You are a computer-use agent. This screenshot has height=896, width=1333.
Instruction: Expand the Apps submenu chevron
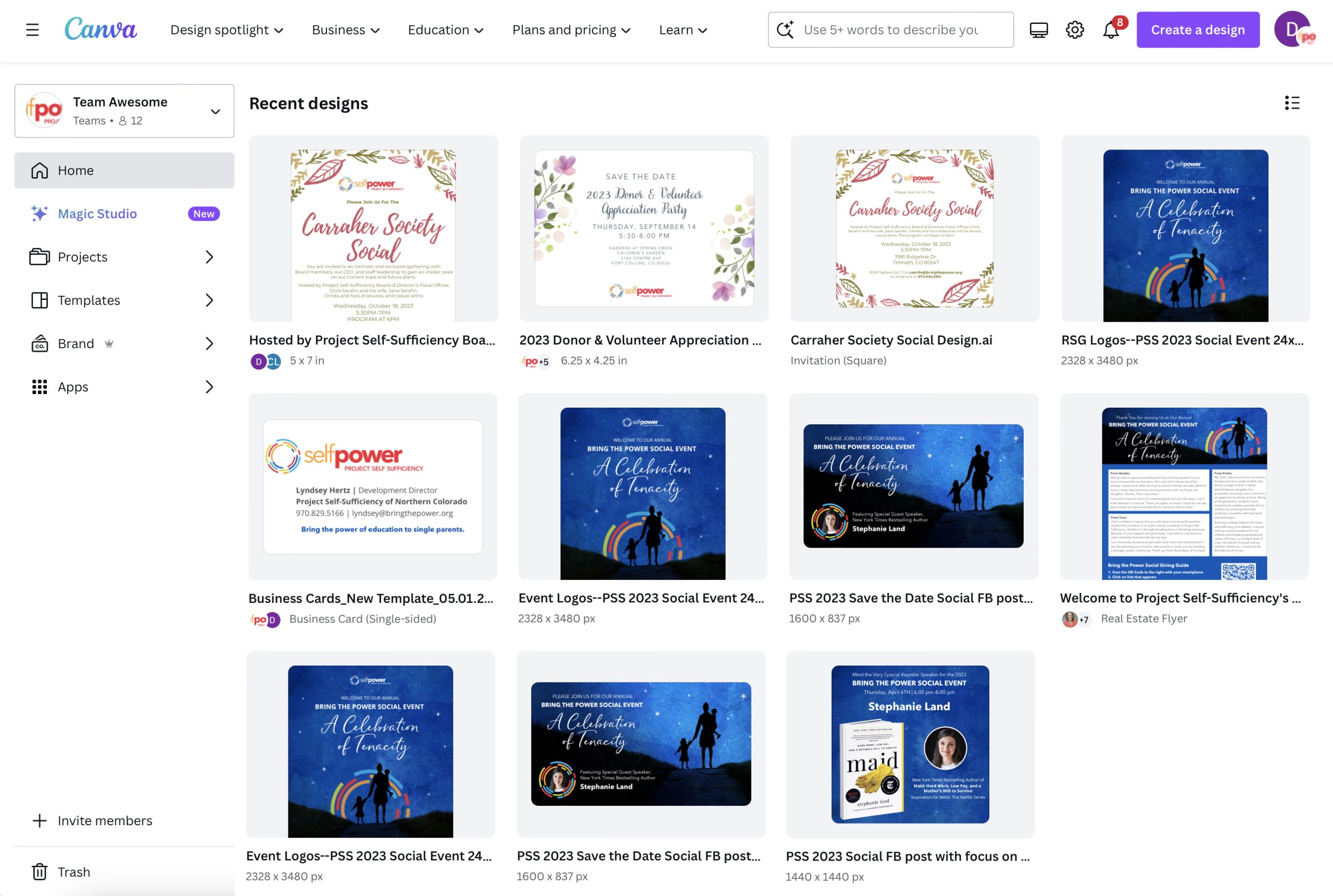pos(210,387)
